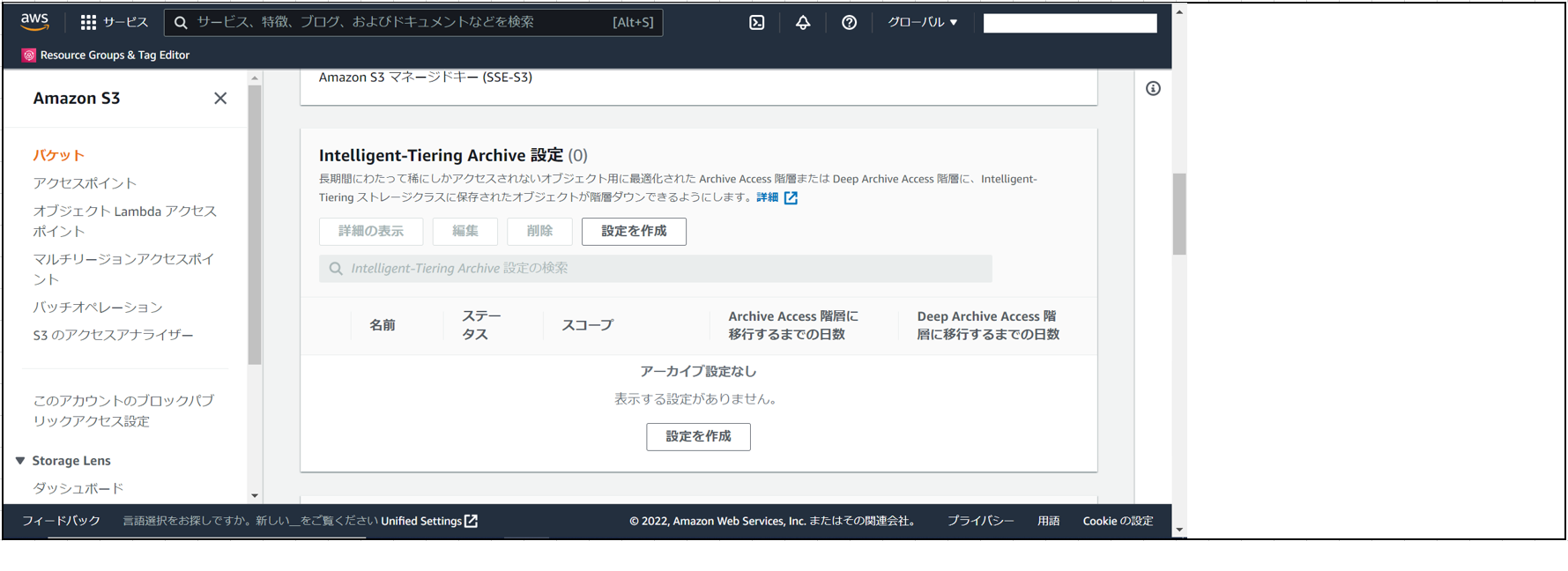Click the magnifier icon in the archive settings search
This screenshot has height=571, width=1568.
click(336, 269)
